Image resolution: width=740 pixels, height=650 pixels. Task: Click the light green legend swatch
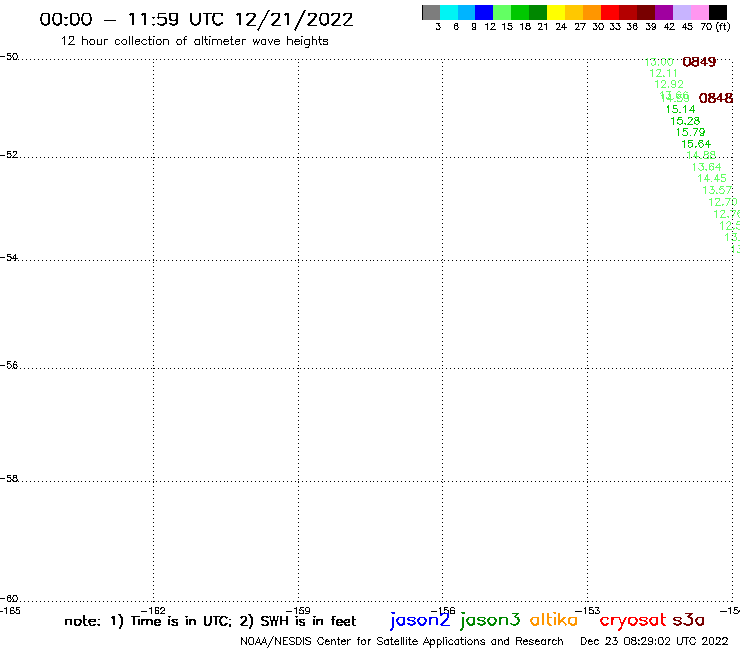pos(502,12)
